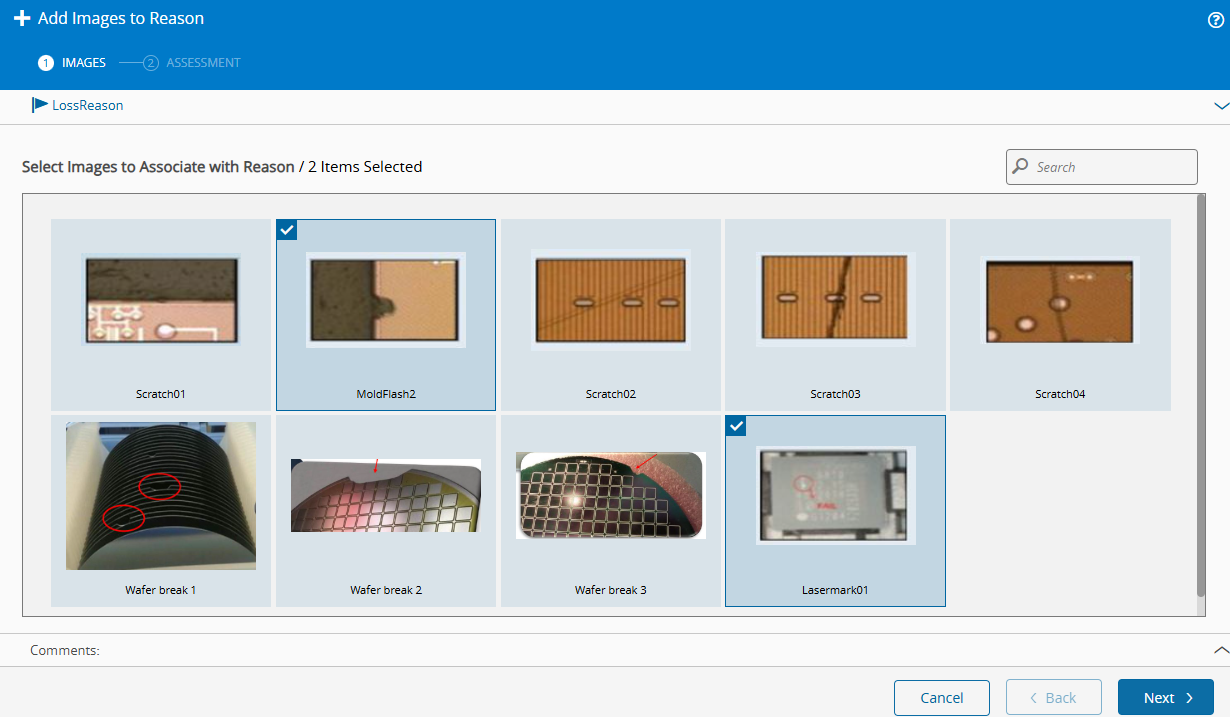This screenshot has width=1230, height=717.
Task: Select the Scratch03 image thumbnail
Action: (835, 300)
